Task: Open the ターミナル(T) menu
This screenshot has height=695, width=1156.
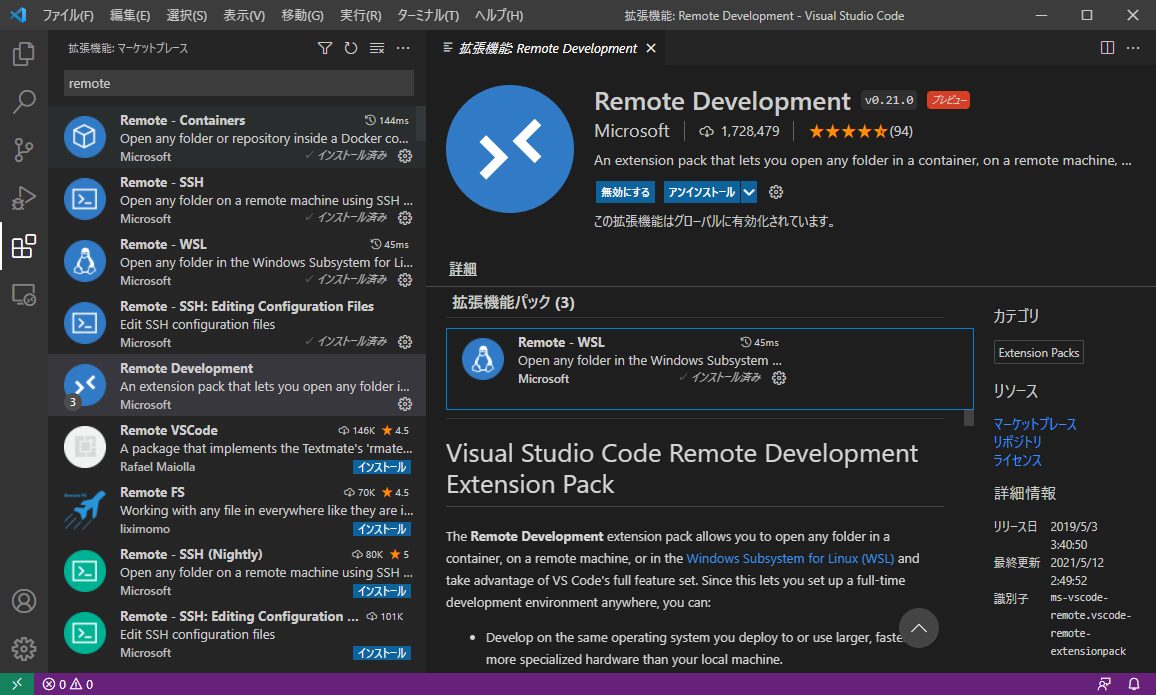Action: (427, 16)
